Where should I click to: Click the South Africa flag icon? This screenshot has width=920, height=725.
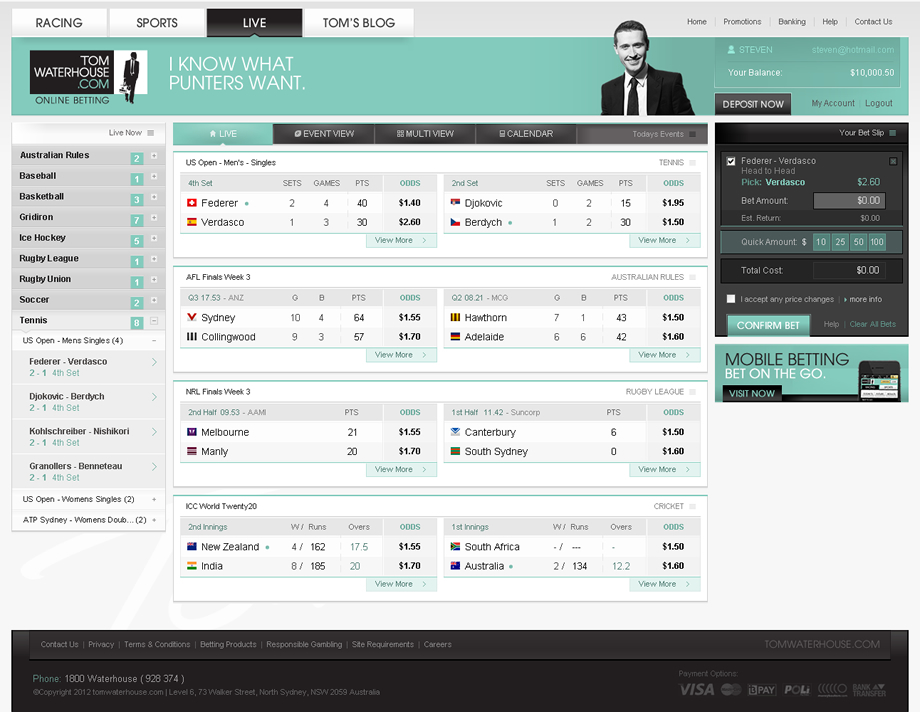pyautogui.click(x=455, y=547)
